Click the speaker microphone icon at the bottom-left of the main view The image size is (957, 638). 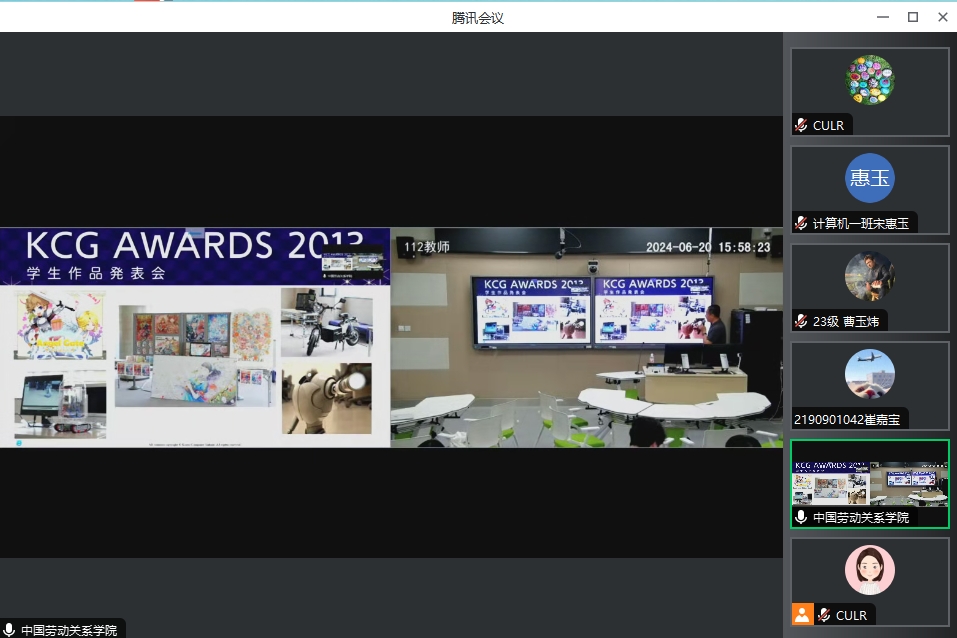pyautogui.click(x=9, y=630)
